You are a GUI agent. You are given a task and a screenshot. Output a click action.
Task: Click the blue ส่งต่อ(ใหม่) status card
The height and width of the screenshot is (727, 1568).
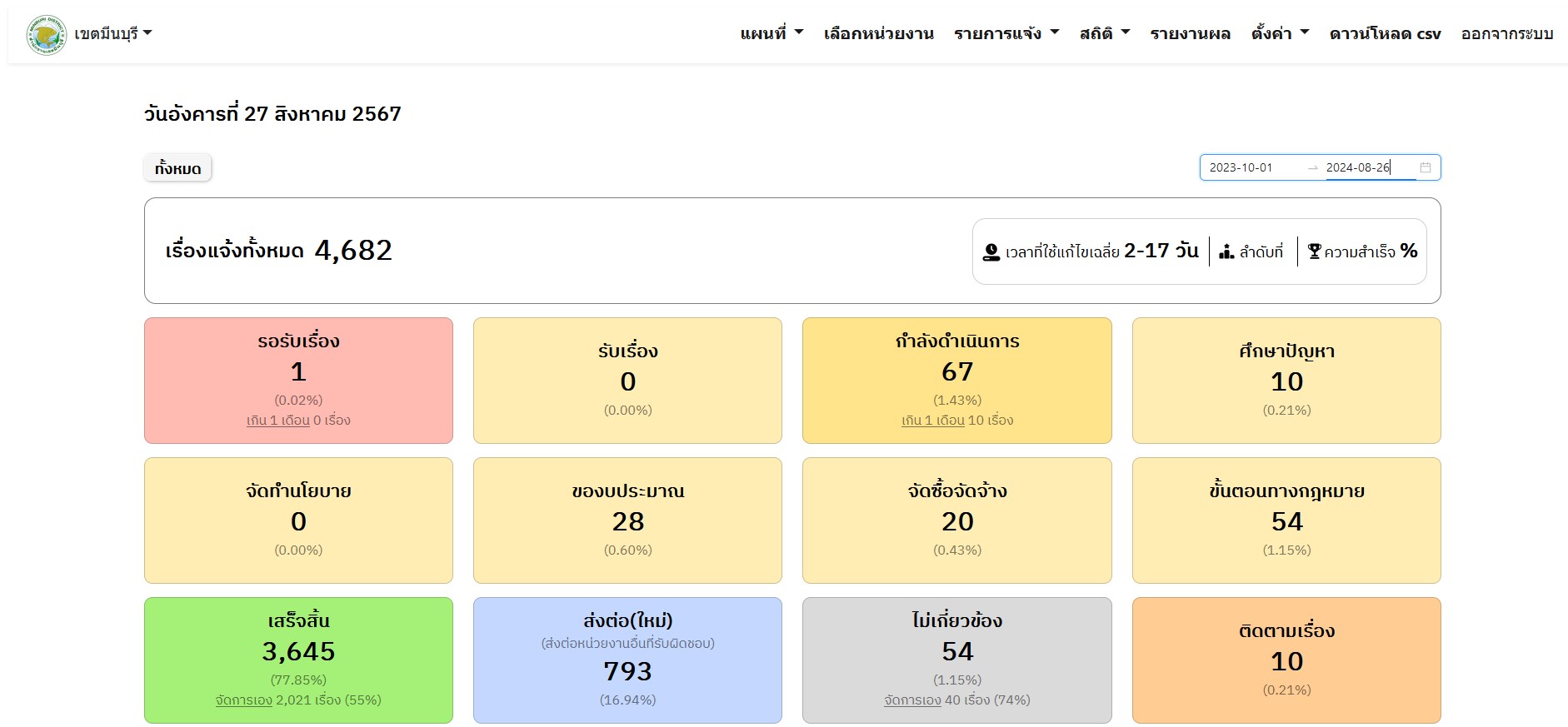click(627, 660)
